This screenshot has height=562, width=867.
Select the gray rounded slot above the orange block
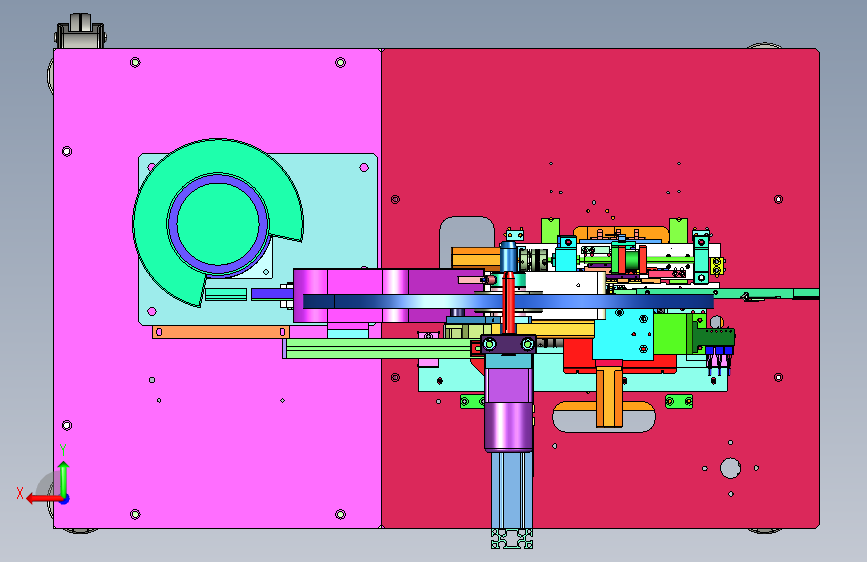click(467, 231)
